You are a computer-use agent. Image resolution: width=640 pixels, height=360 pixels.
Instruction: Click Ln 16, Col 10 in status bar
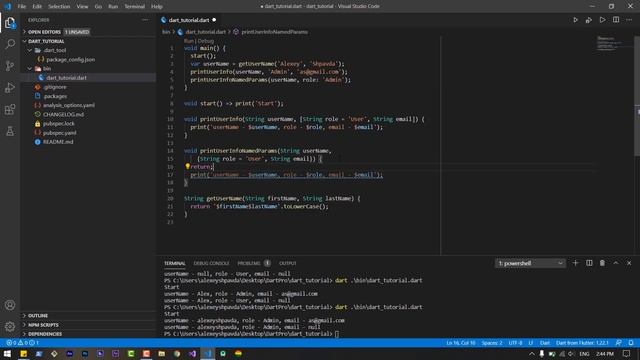[461, 343]
